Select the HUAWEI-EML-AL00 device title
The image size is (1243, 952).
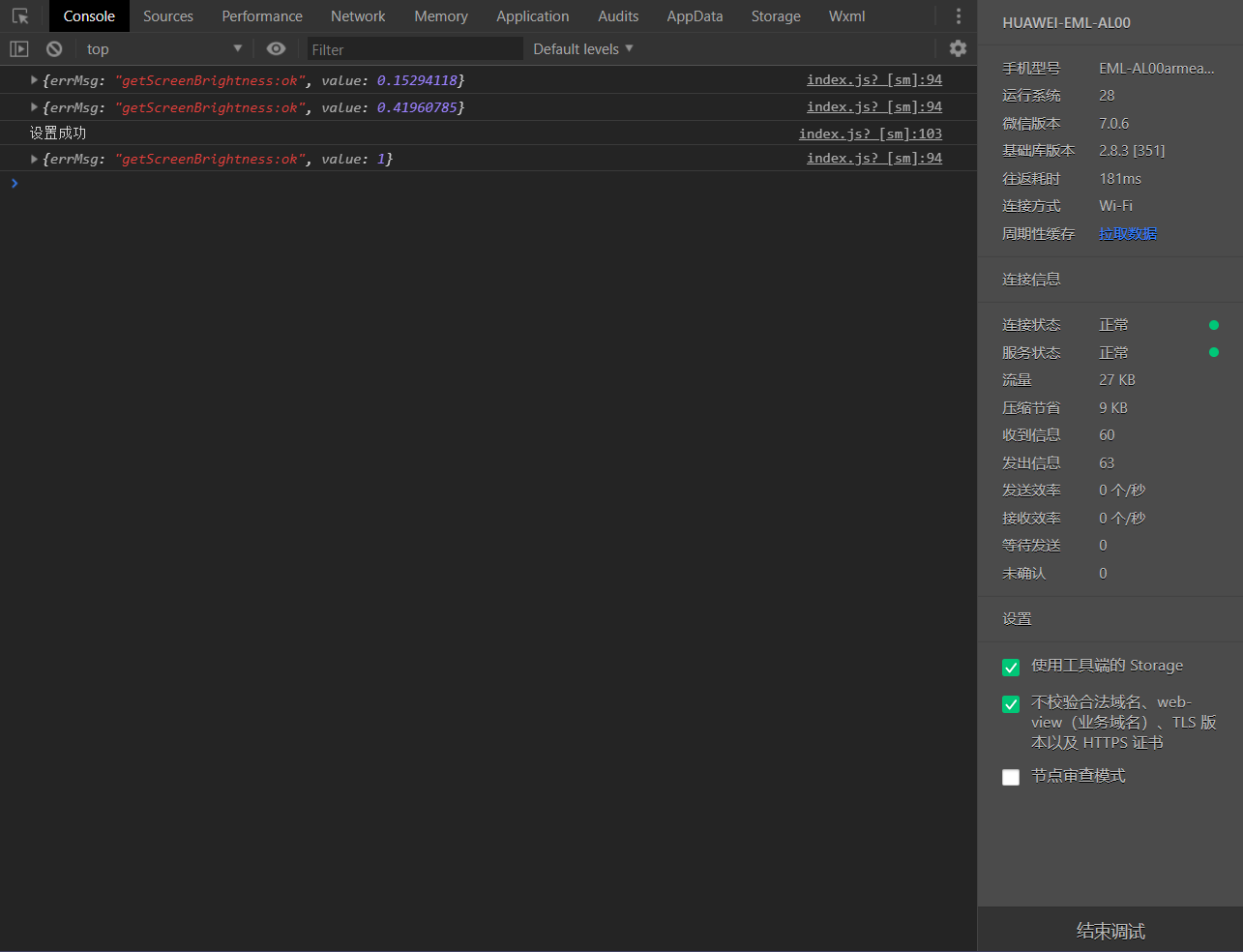pyautogui.click(x=1066, y=22)
